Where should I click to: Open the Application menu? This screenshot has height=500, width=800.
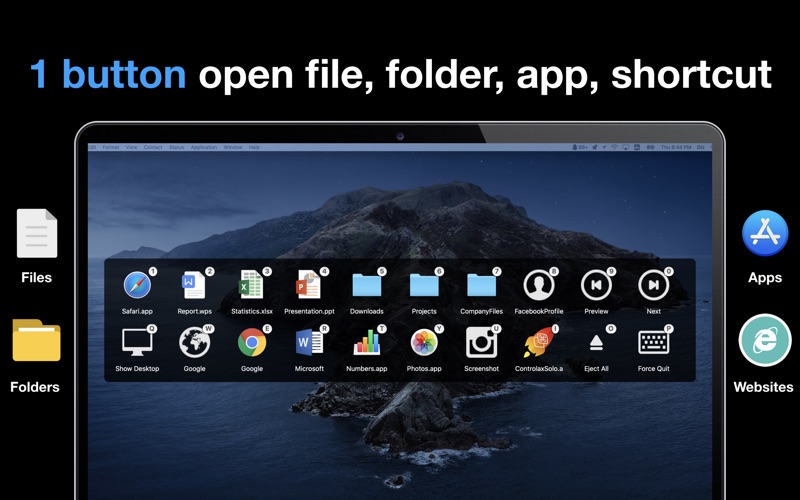click(204, 147)
